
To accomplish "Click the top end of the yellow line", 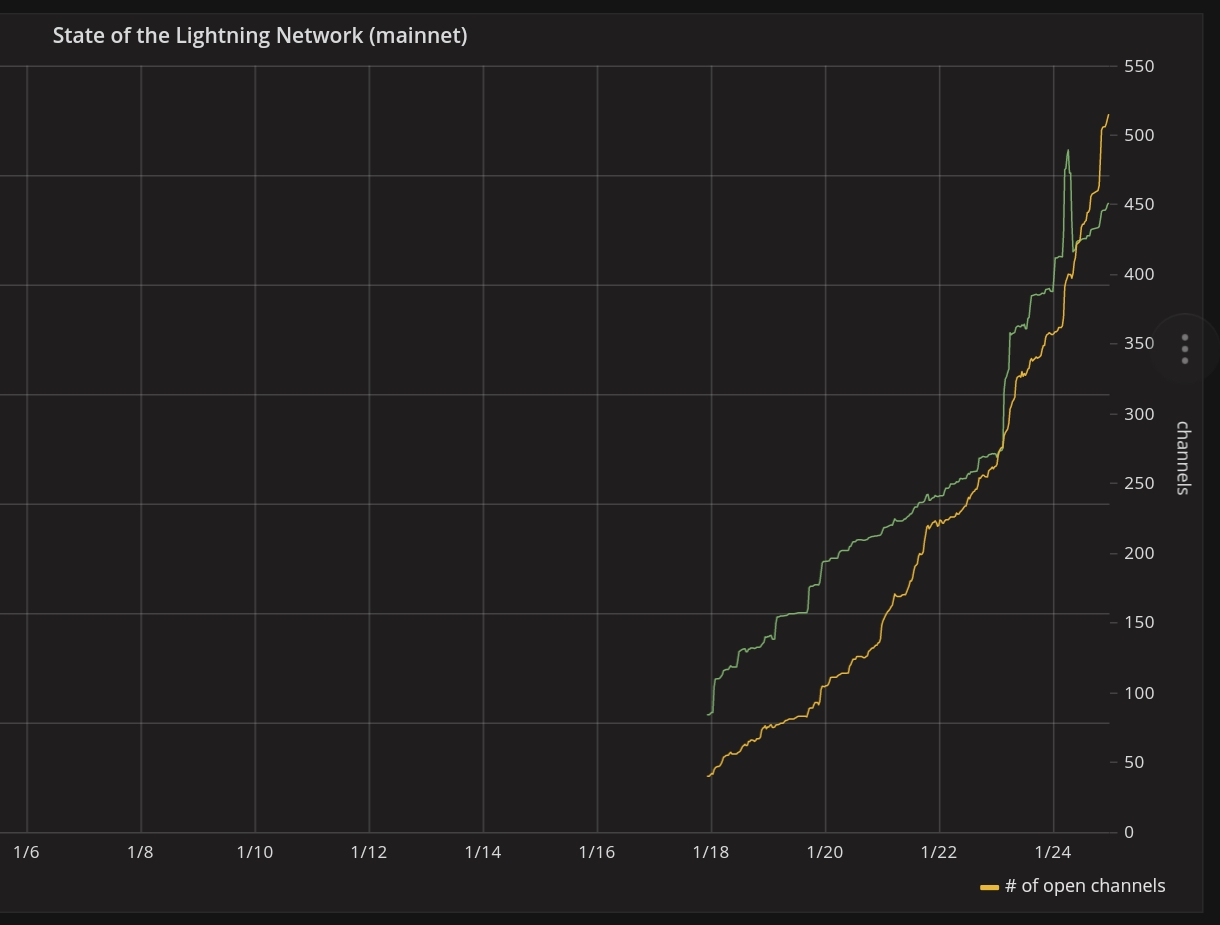I will coord(1108,116).
